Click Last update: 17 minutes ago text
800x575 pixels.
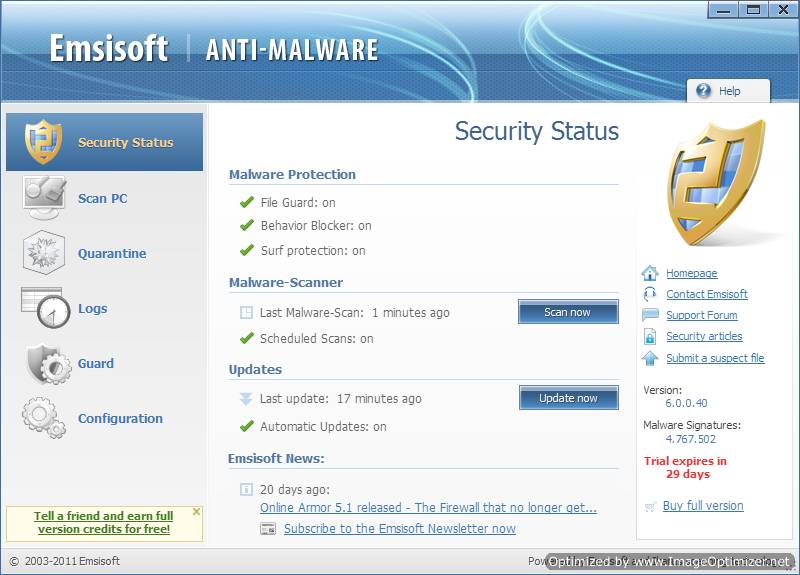(340, 398)
